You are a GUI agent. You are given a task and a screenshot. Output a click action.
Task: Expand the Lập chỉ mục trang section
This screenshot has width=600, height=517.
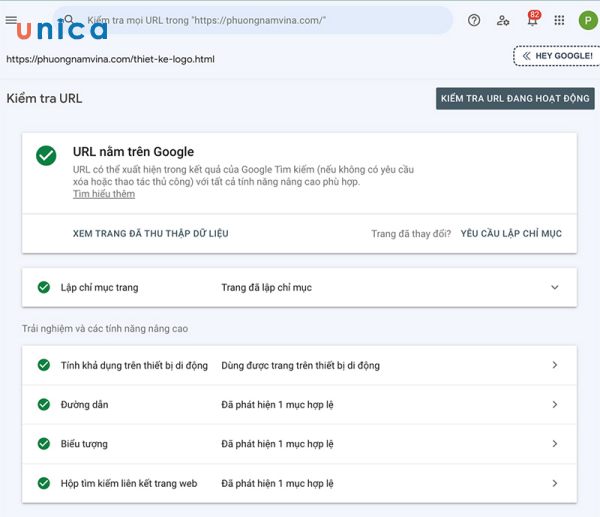555,288
